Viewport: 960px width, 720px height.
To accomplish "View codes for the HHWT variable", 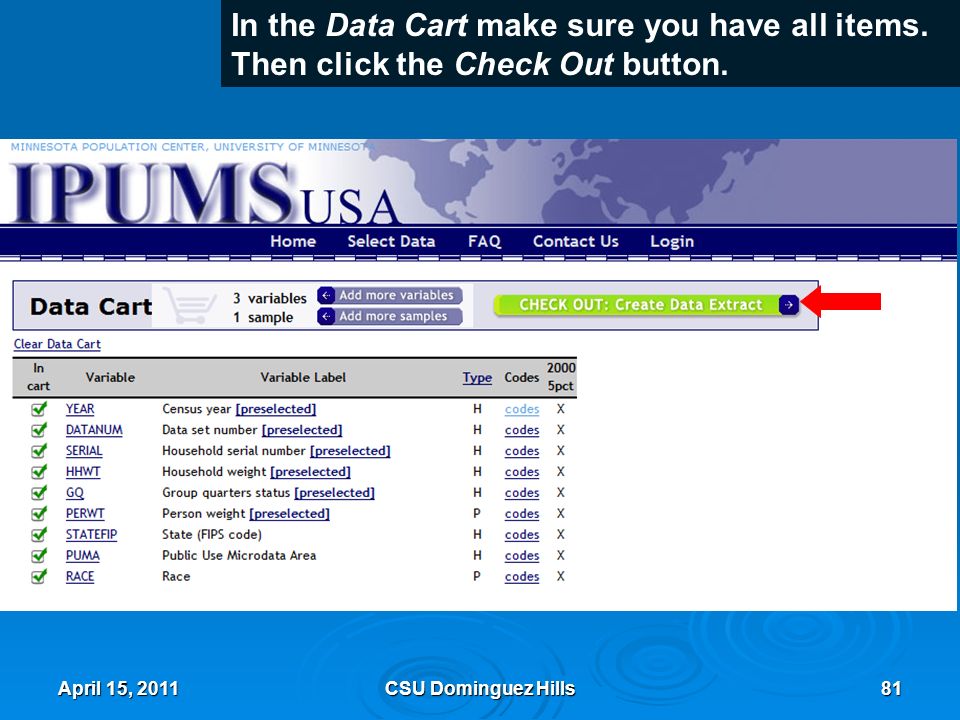I will (522, 472).
